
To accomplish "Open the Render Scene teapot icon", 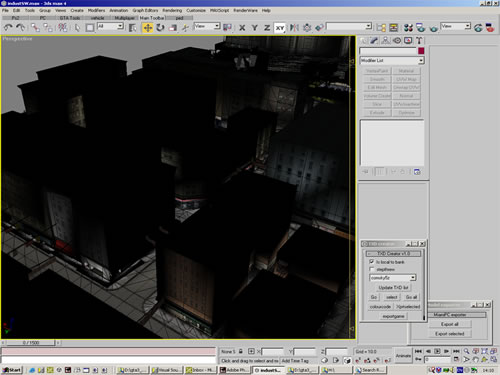I will coord(421,27).
